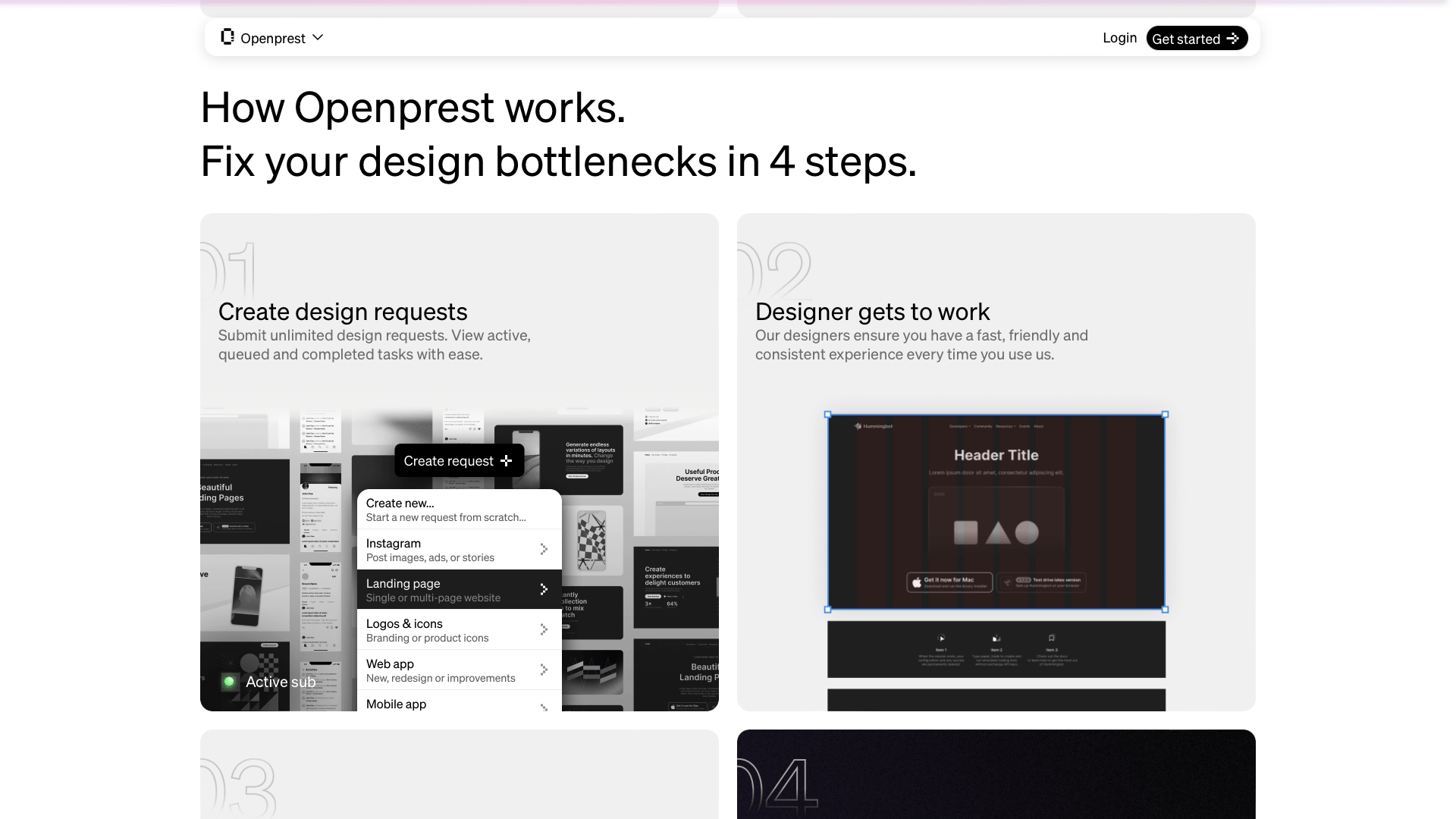1456x819 pixels.
Task: Click the green Active sub status dot
Action: coord(229,682)
